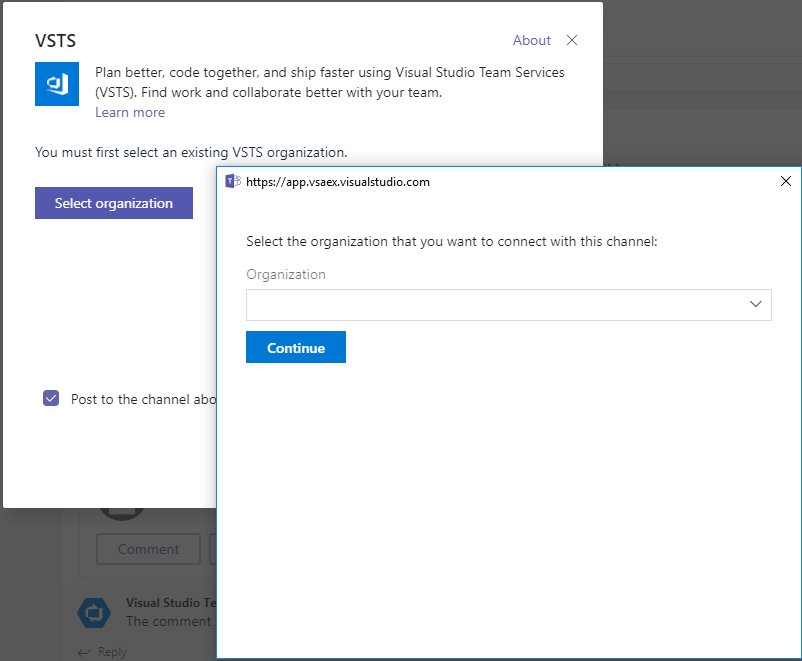The width and height of the screenshot is (802, 661).
Task: Click the 'Organization' field label
Action: point(286,275)
